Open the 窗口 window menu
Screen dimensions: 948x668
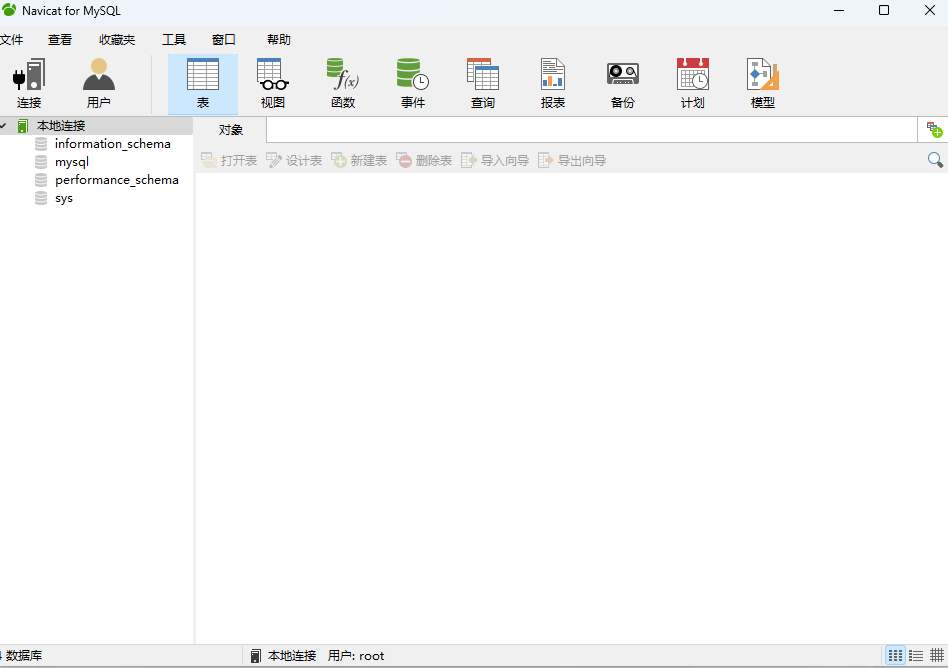pos(224,40)
